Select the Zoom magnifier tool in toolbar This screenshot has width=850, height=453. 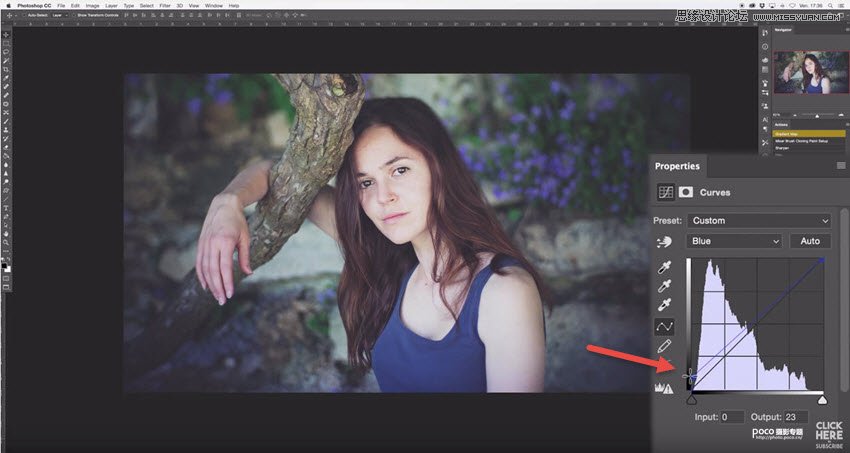tap(6, 242)
